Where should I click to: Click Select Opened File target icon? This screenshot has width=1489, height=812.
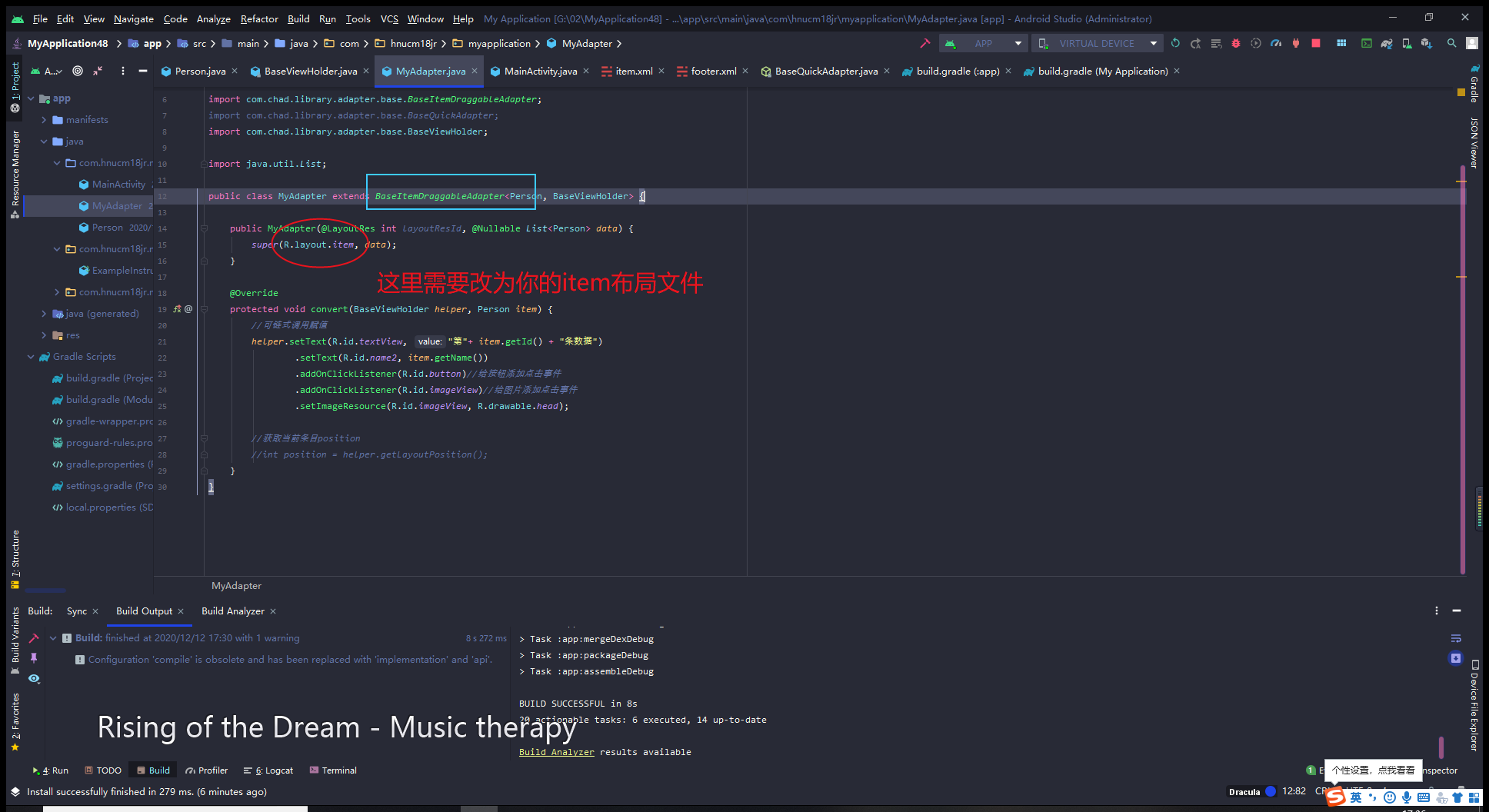coord(78,71)
